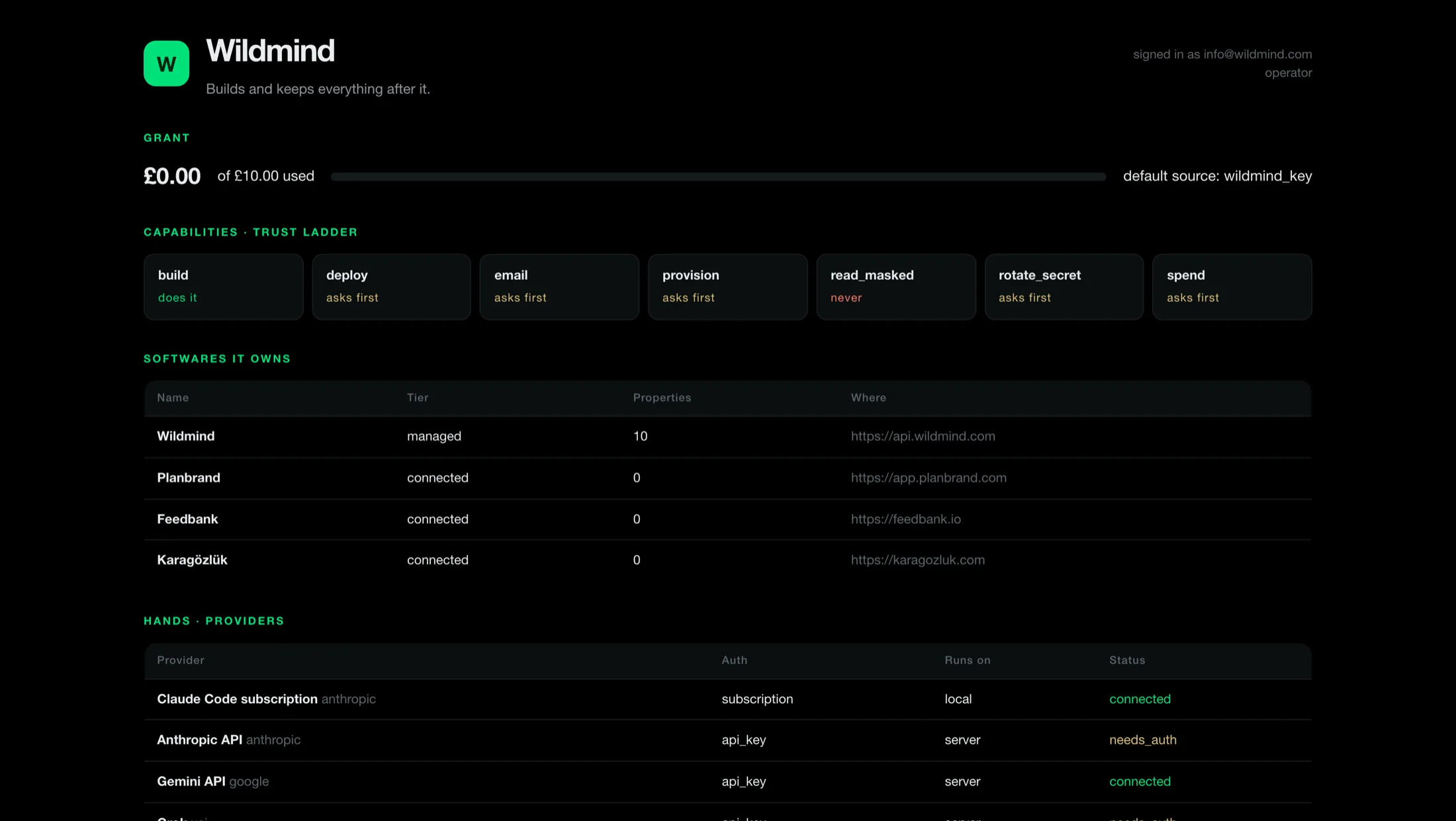This screenshot has width=1456, height=821.
Task: Click the CAPABILITIES · TRUST LADDER heading
Action: [x=250, y=232]
